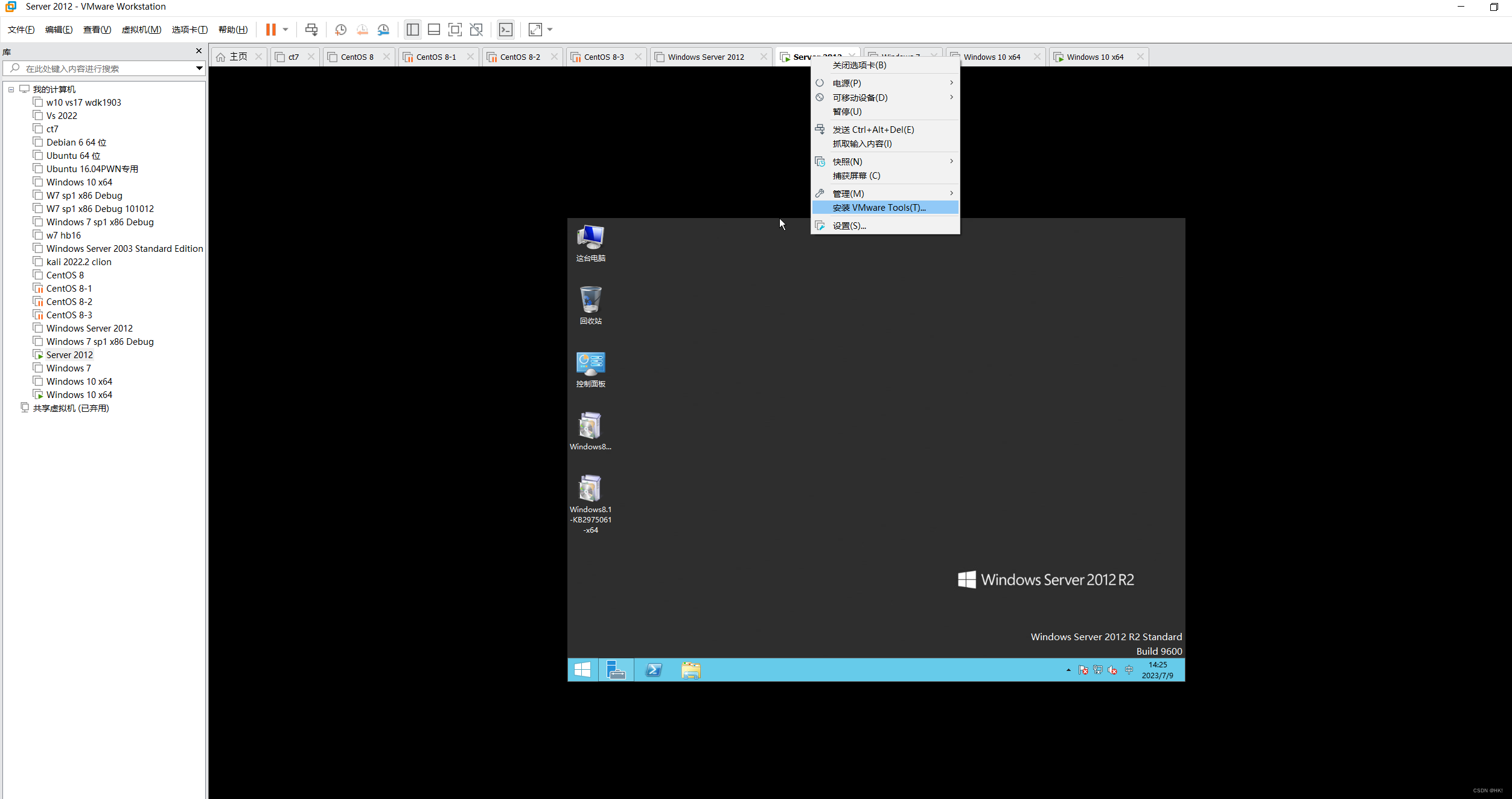
Task: Take a snapshot with the clock toolbar icon
Action: tap(340, 29)
